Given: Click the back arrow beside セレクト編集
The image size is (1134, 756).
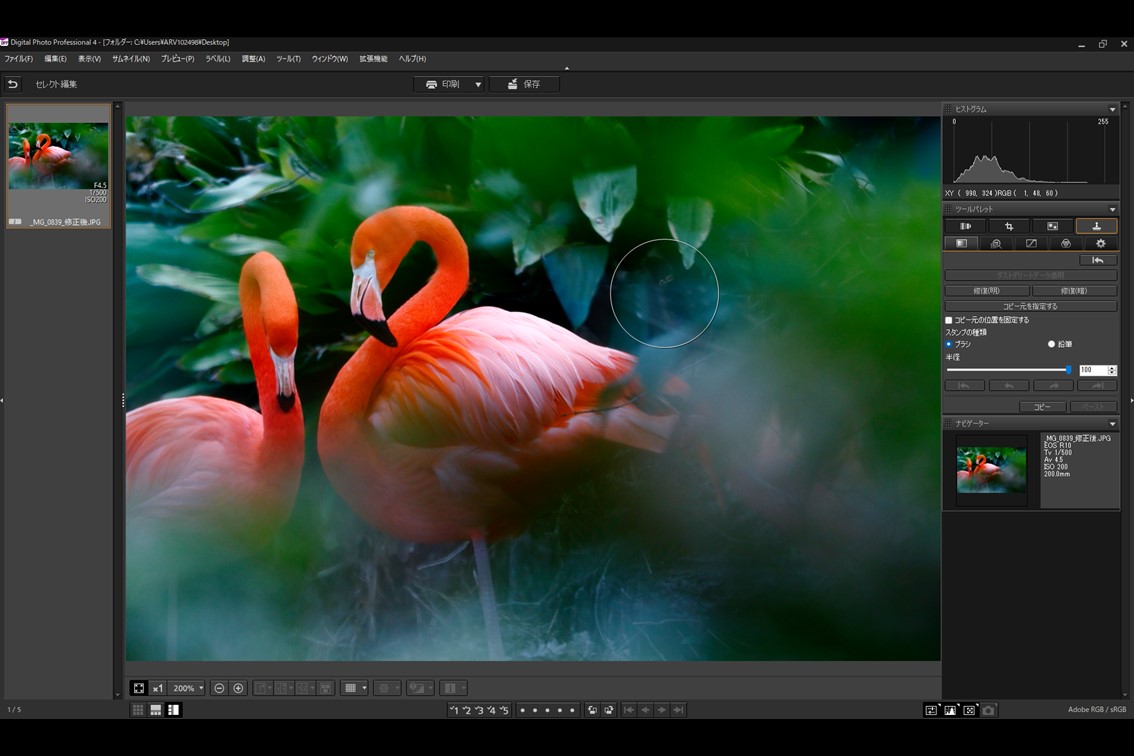Looking at the screenshot, I should coord(13,84).
